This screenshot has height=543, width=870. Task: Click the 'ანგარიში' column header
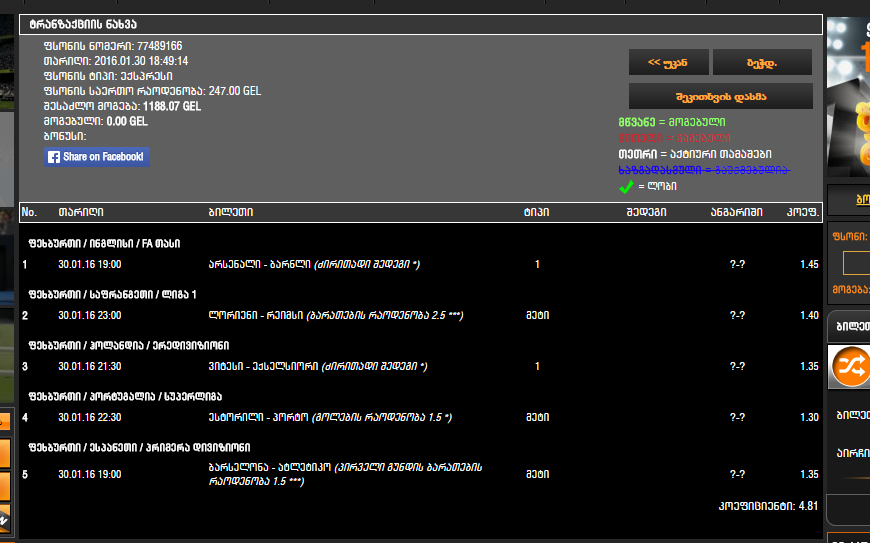point(737,212)
